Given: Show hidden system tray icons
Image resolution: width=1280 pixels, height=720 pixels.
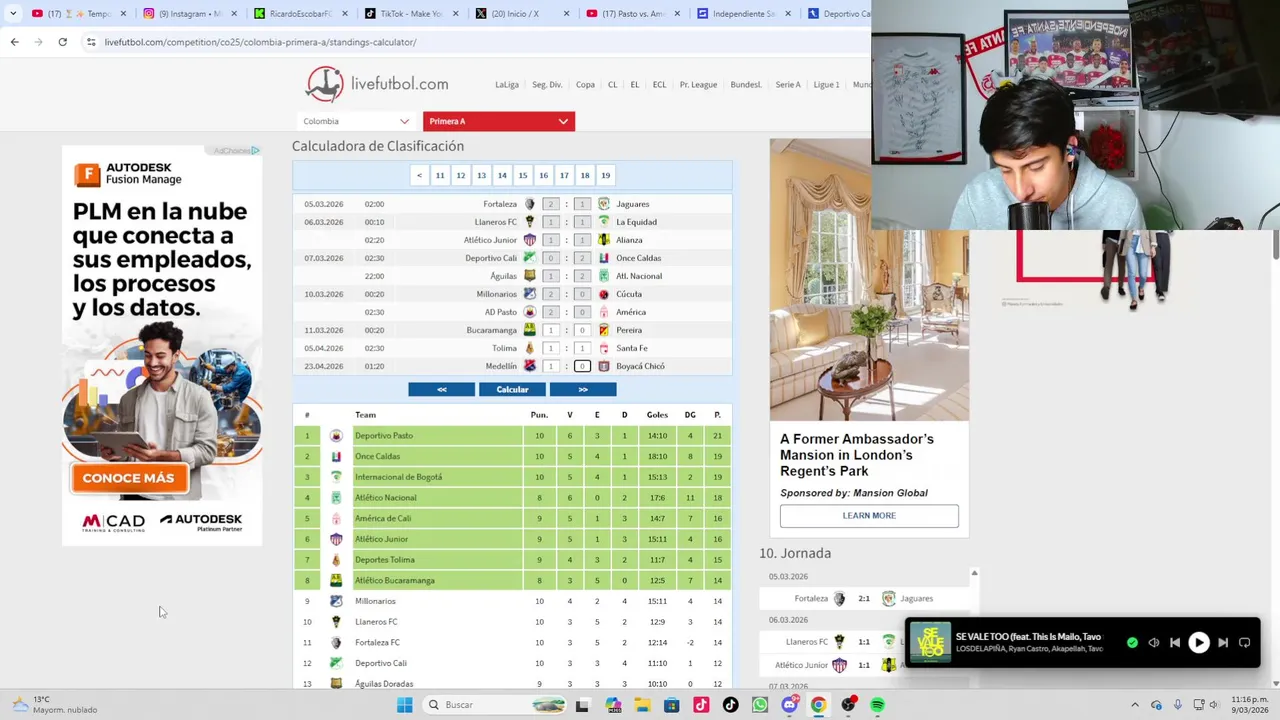Looking at the screenshot, I should pyautogui.click(x=1134, y=705).
